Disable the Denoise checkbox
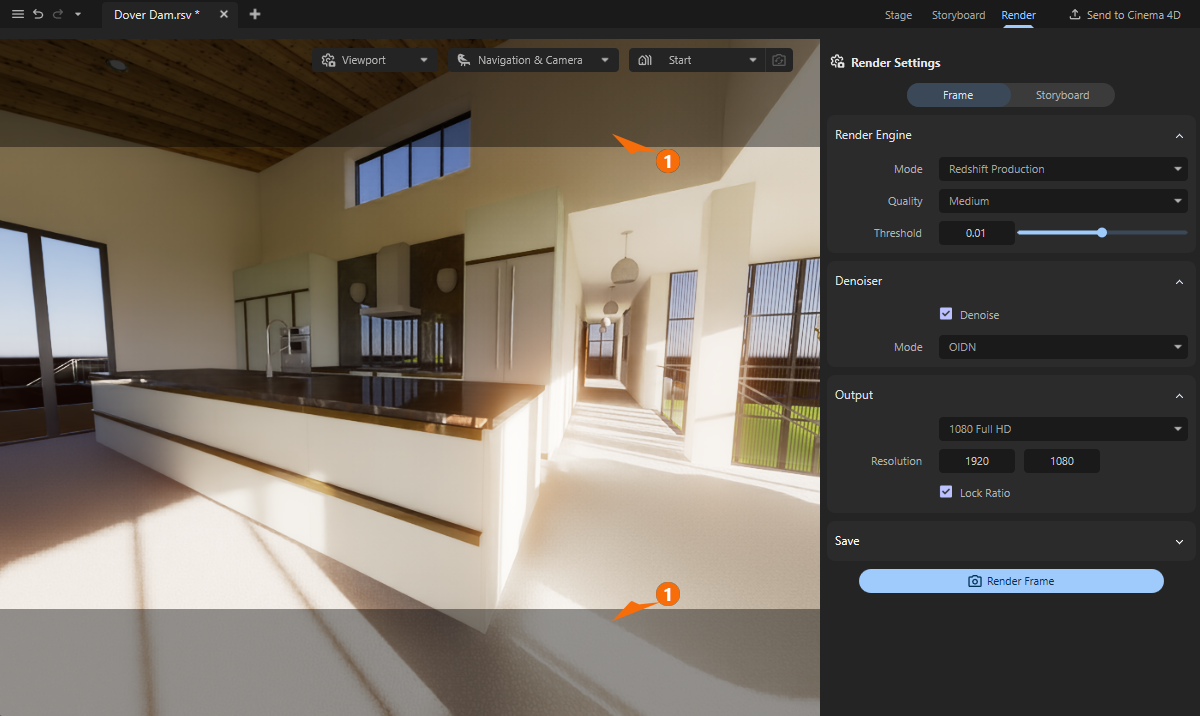This screenshot has width=1200, height=716. [946, 313]
